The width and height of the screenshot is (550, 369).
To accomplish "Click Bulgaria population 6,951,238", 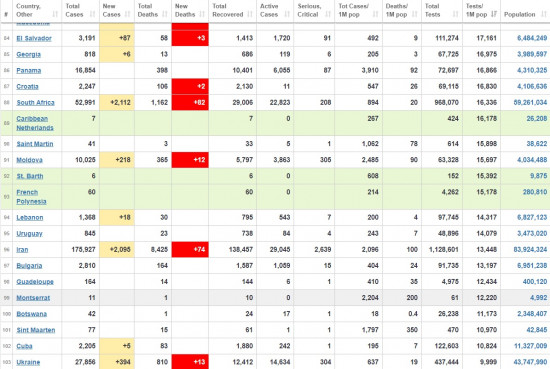I will point(532,266).
